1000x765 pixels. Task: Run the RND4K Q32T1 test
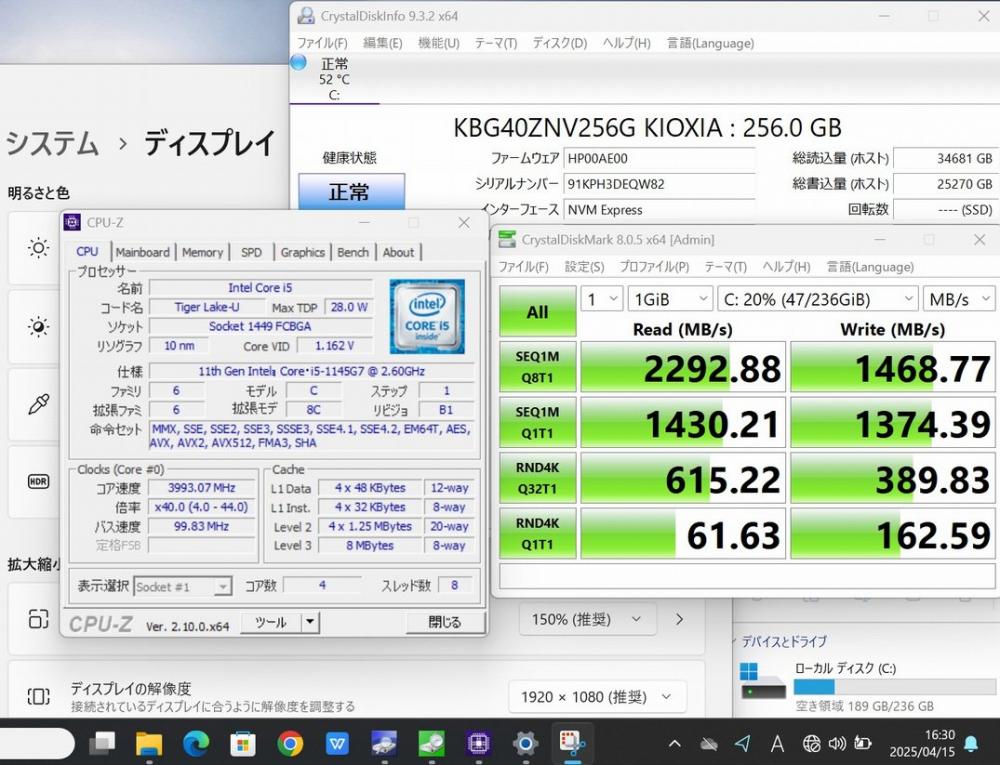538,477
